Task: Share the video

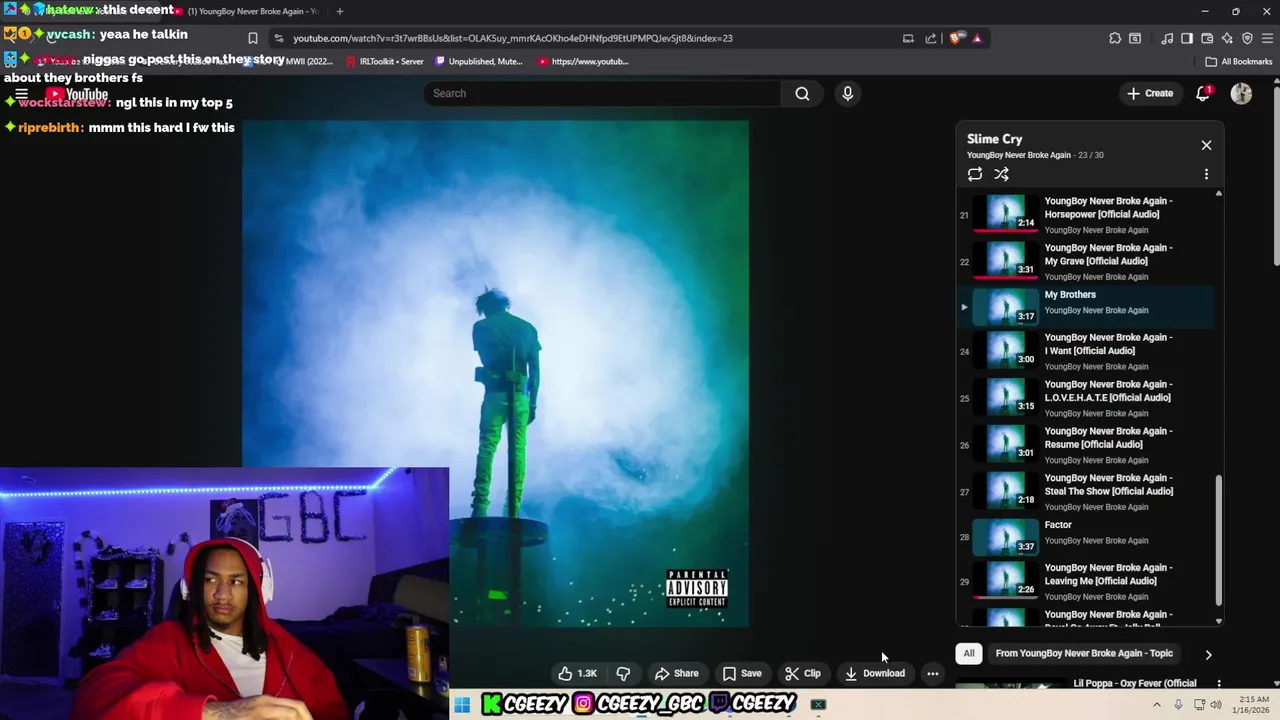Action: pyautogui.click(x=676, y=673)
